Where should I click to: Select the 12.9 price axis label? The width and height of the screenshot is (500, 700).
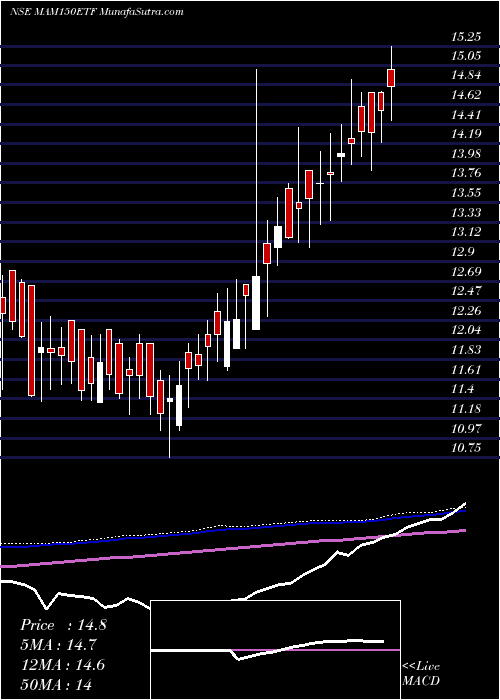pos(463,251)
